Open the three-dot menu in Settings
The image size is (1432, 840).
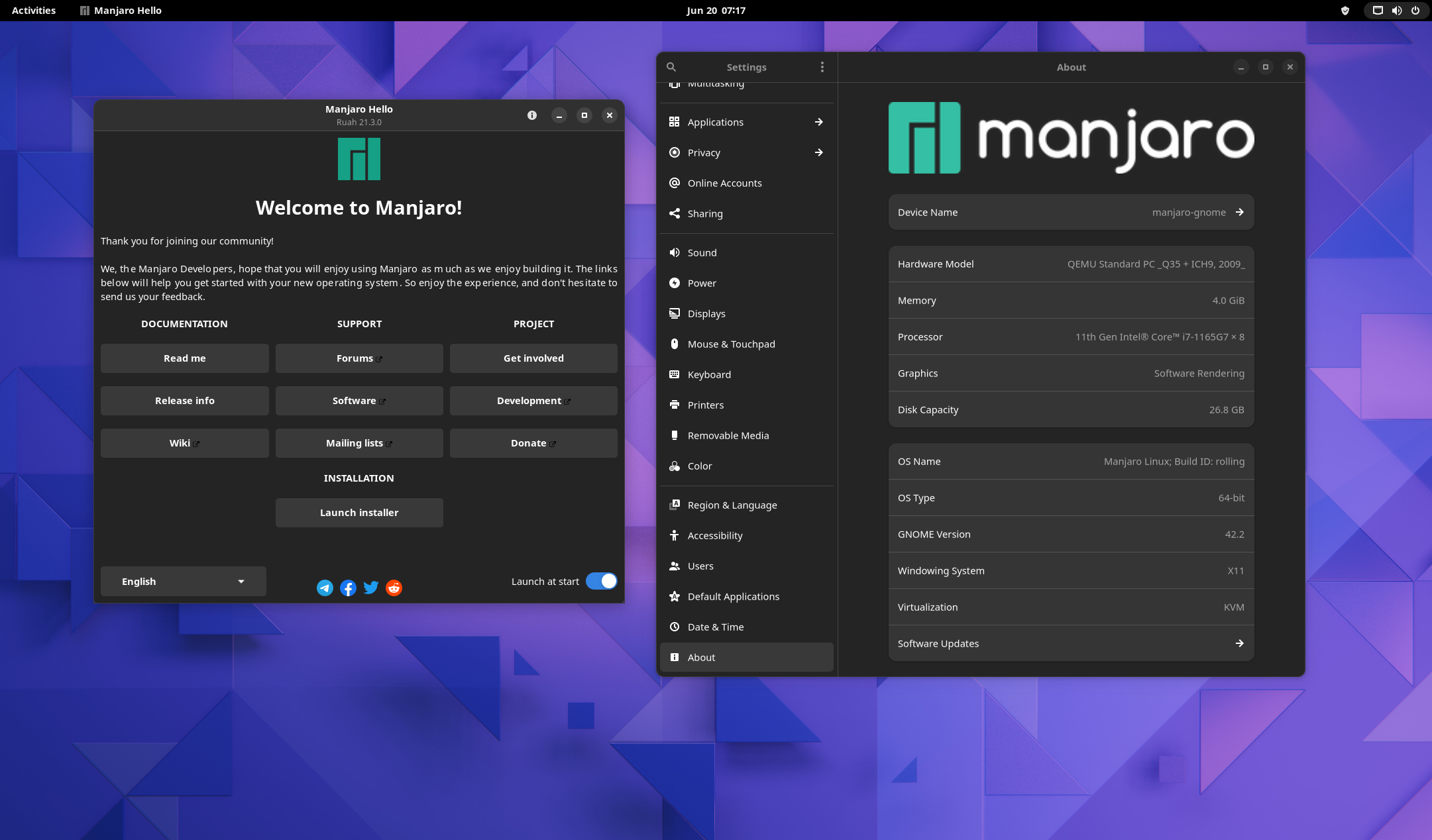822,67
